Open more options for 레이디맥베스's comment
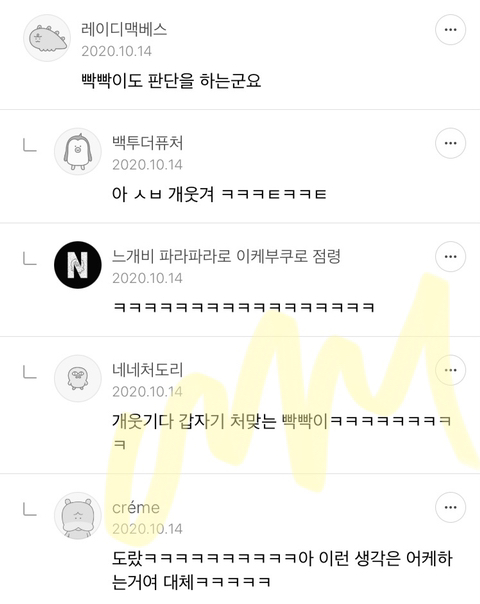The image size is (480, 604). click(x=450, y=30)
